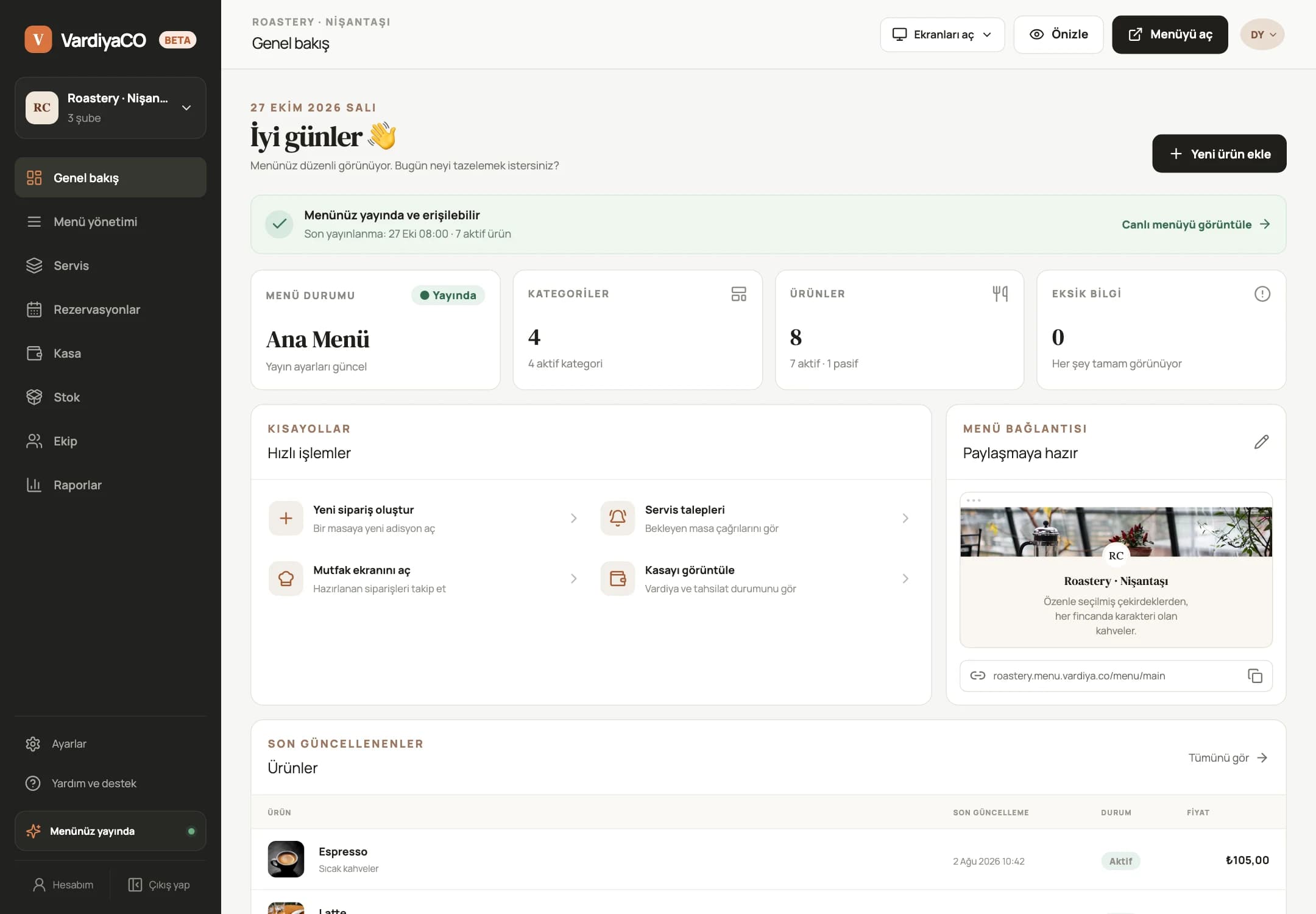Navigate to Stok in the sidebar
The image size is (1316, 914).
(x=110, y=397)
